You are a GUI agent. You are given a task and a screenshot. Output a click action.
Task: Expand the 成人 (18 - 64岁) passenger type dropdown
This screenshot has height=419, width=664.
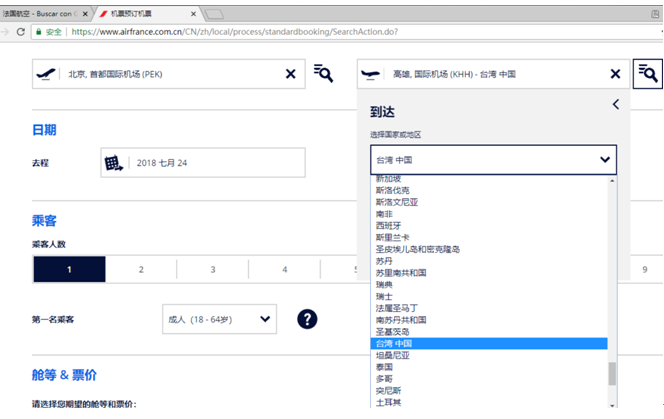click(219, 319)
